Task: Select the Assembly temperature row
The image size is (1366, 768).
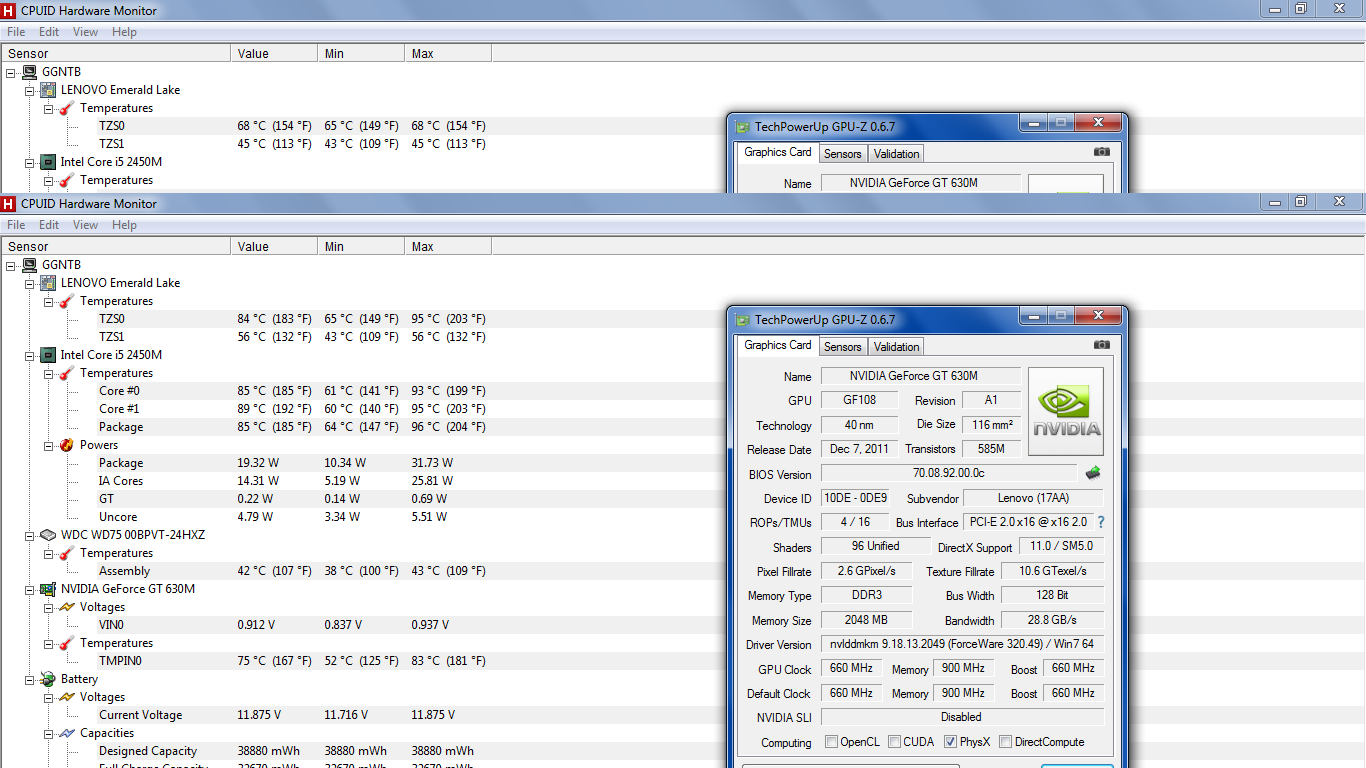Action: (x=683, y=571)
